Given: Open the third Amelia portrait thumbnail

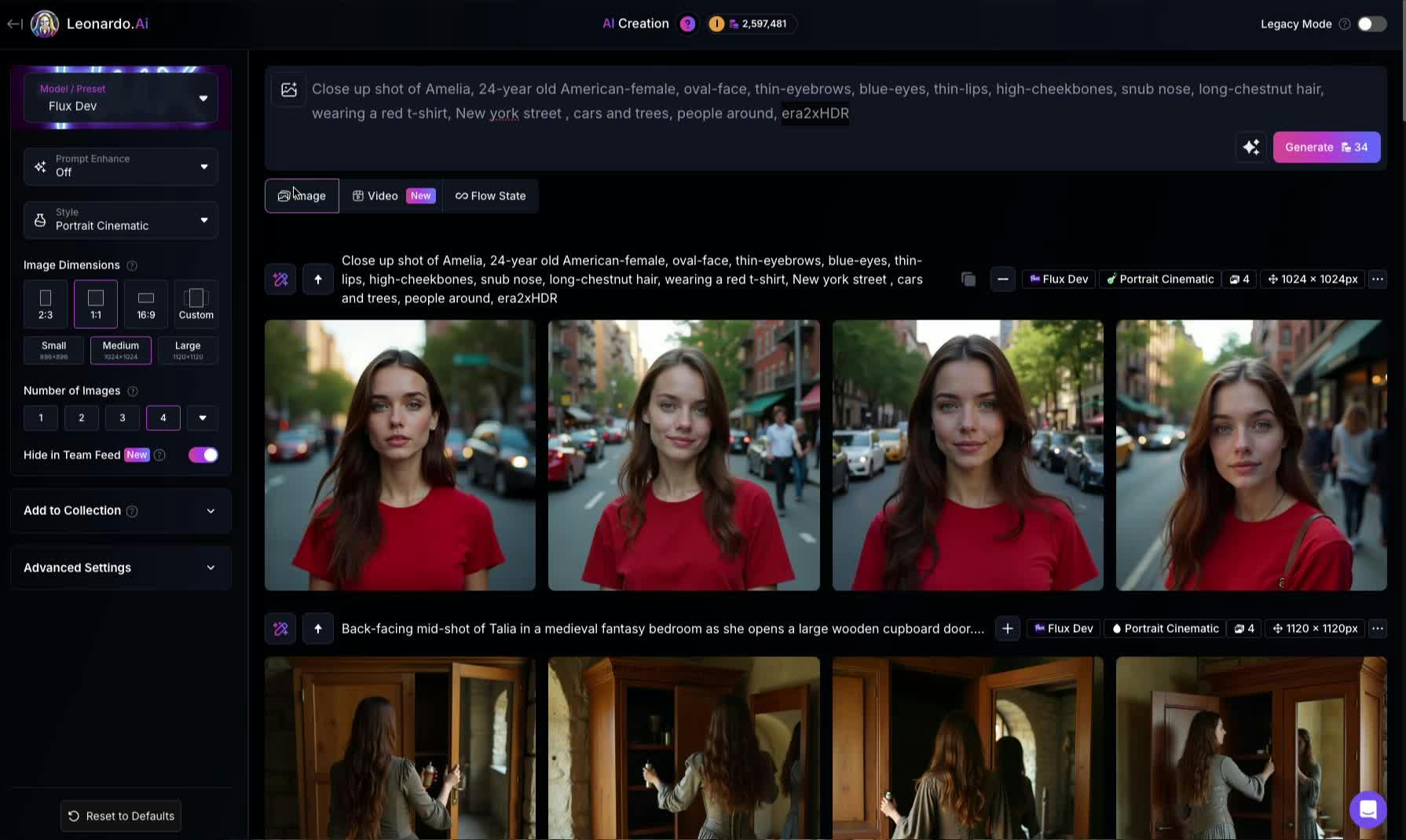Looking at the screenshot, I should (x=968, y=455).
